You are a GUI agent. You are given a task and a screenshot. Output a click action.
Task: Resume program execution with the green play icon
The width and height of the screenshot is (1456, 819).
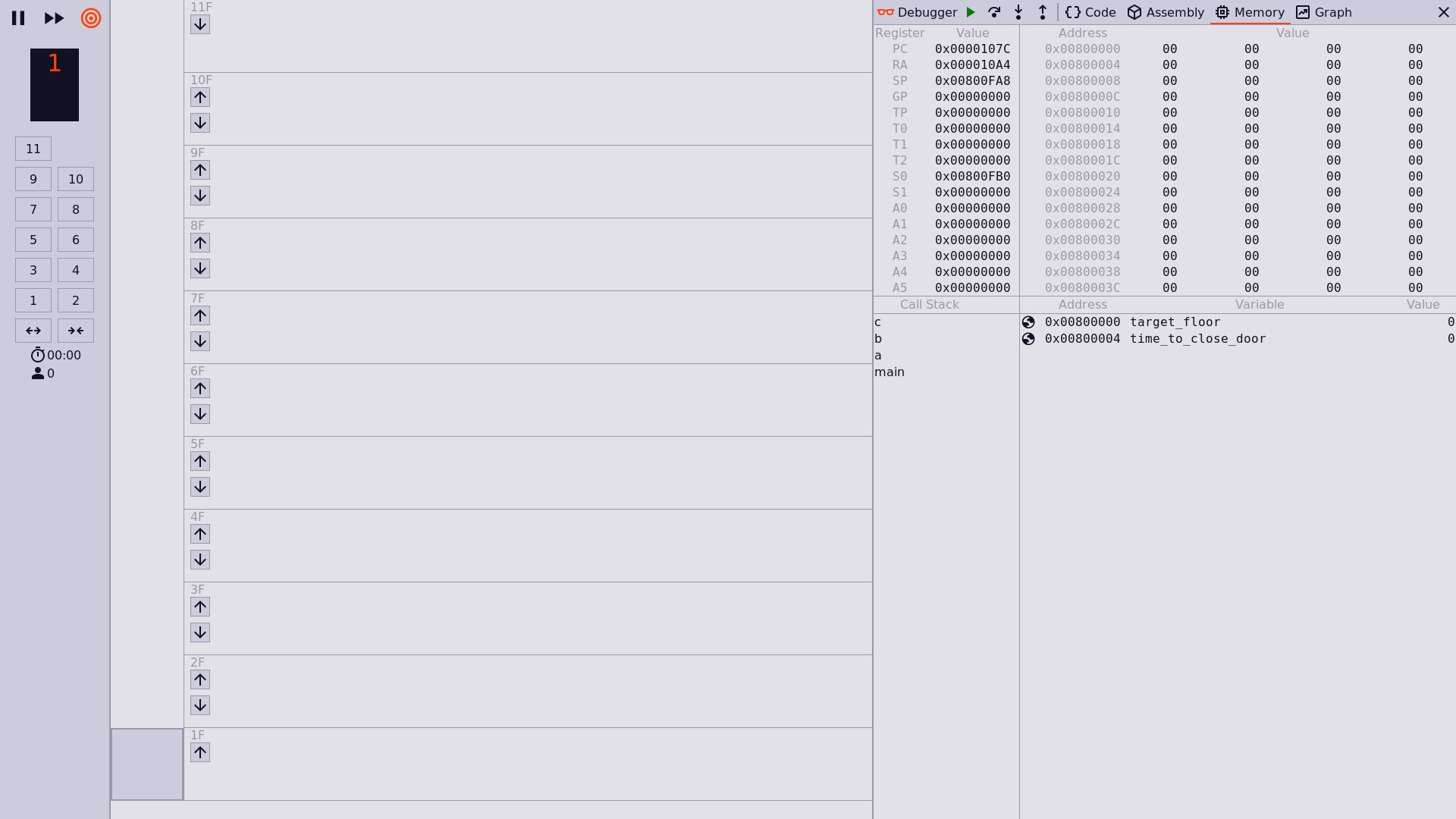(x=971, y=12)
